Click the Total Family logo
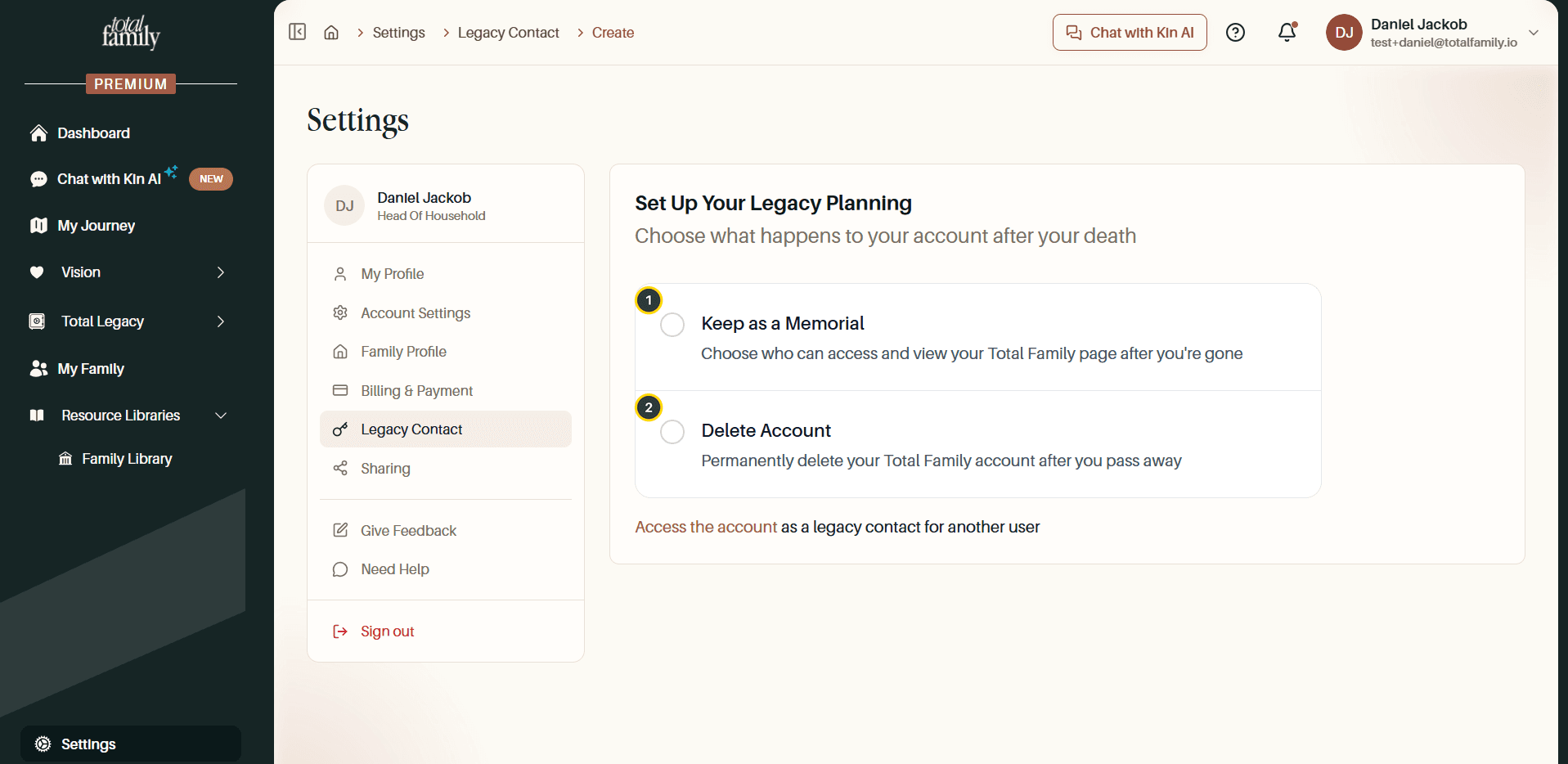 coord(131,33)
